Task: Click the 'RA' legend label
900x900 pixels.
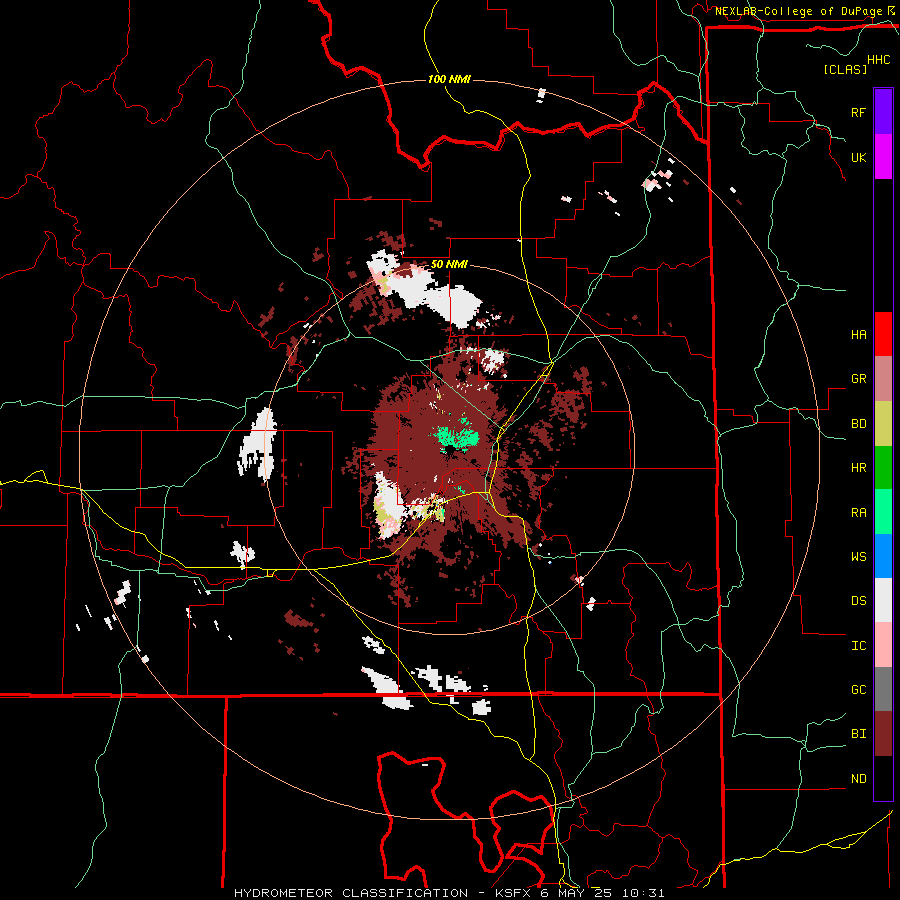Action: click(x=858, y=512)
